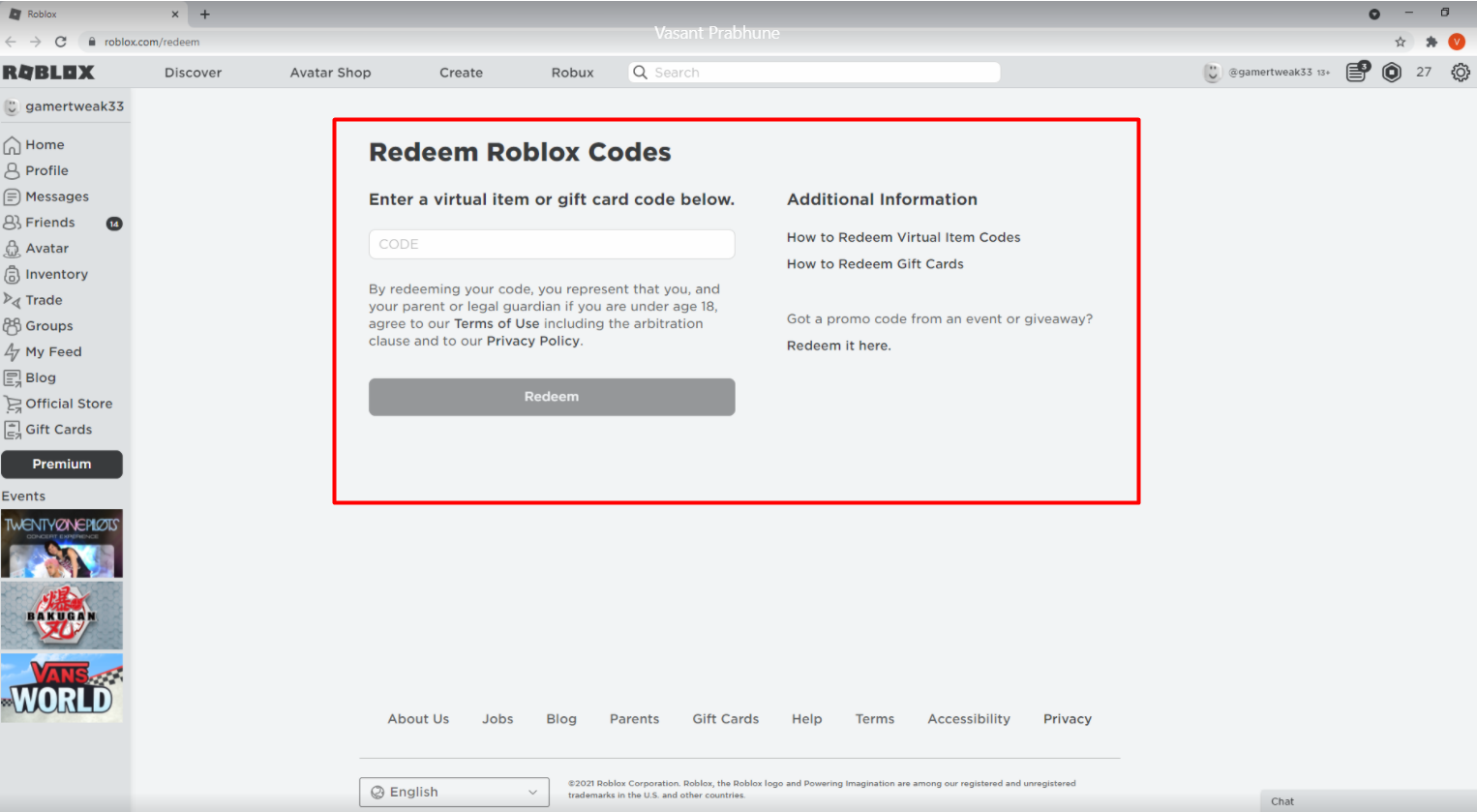Click the gamertweak33 avatar in header
The image size is (1477, 812).
[1212, 73]
